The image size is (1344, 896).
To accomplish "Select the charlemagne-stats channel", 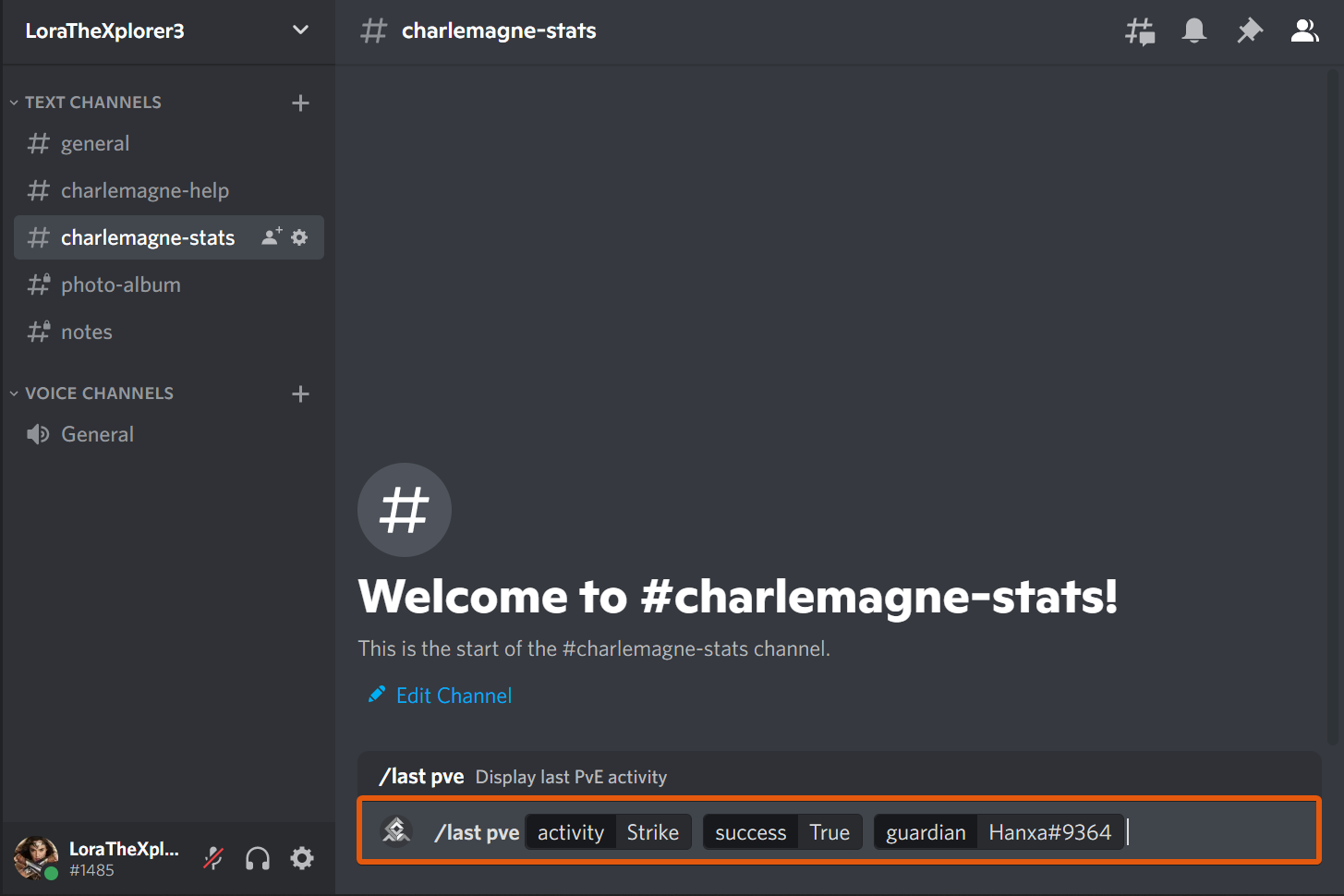I will pos(168,237).
